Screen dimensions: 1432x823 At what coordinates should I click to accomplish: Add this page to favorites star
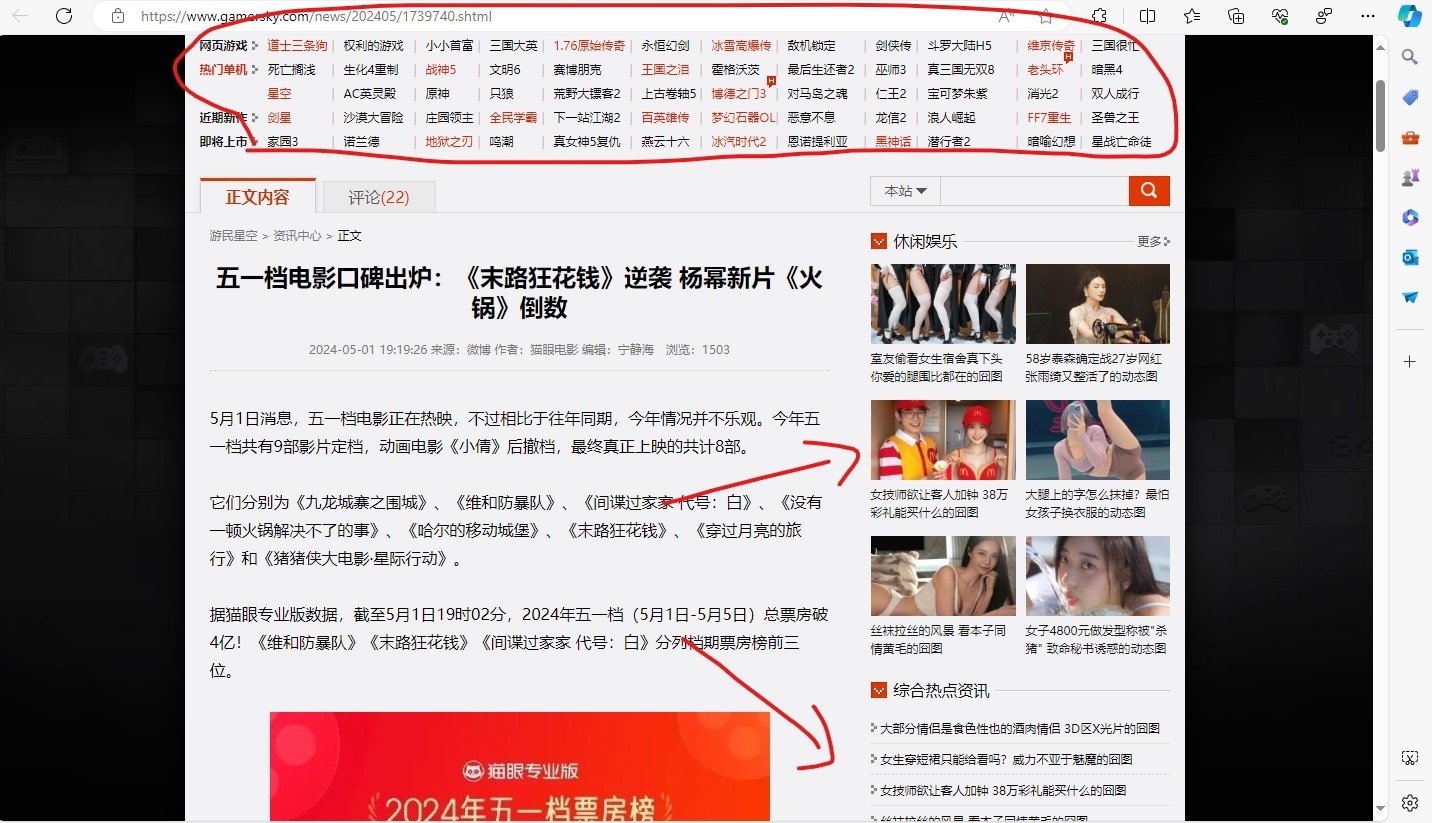point(1045,16)
